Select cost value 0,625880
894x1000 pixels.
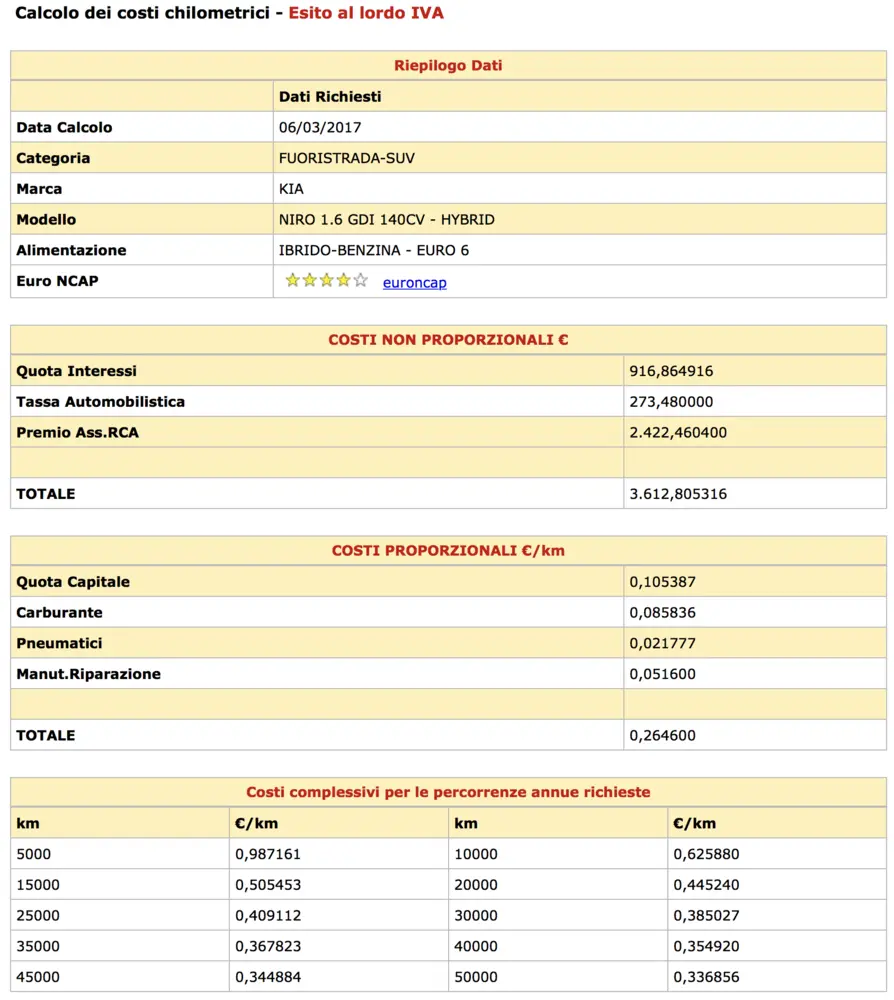coord(707,854)
